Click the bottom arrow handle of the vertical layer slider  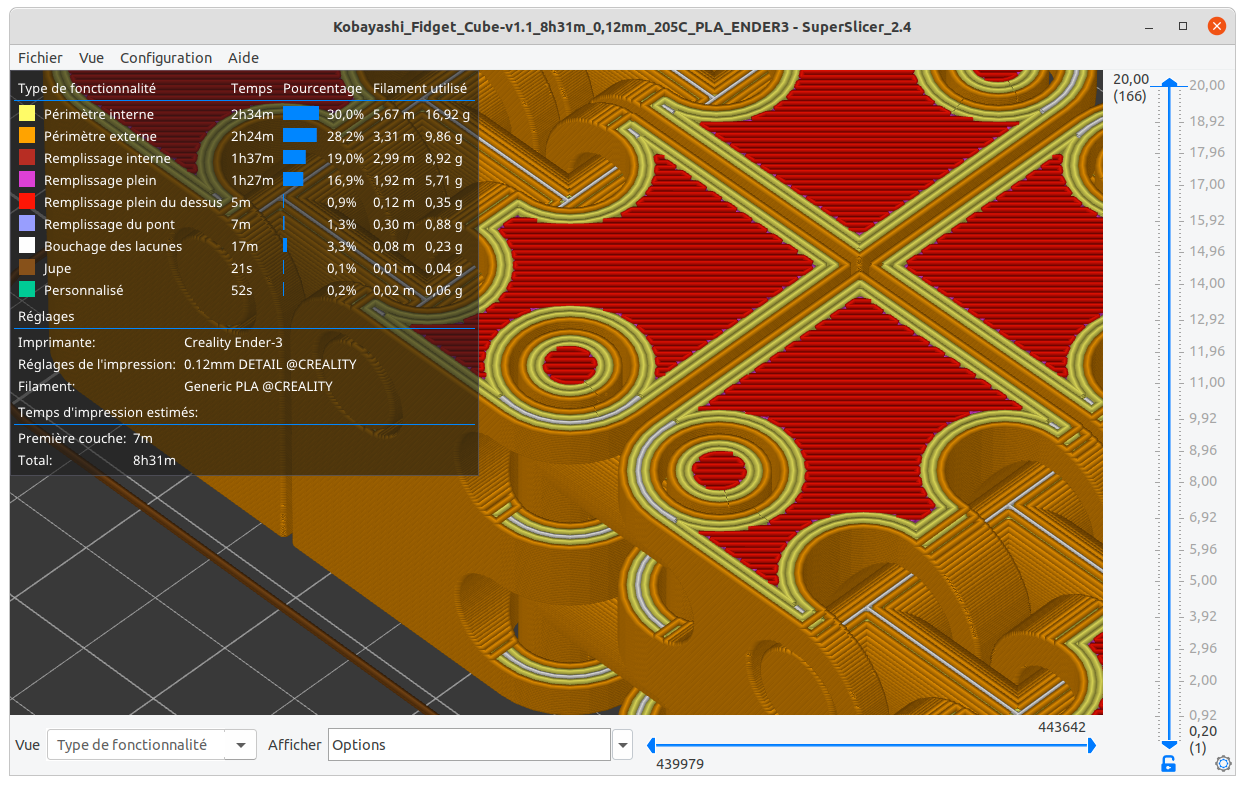tap(1169, 745)
